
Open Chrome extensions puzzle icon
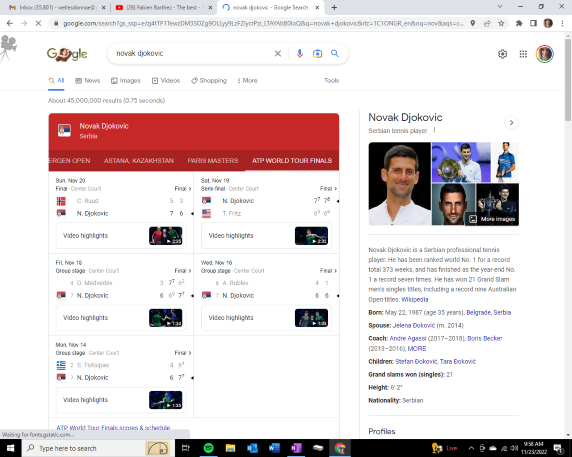click(519, 23)
